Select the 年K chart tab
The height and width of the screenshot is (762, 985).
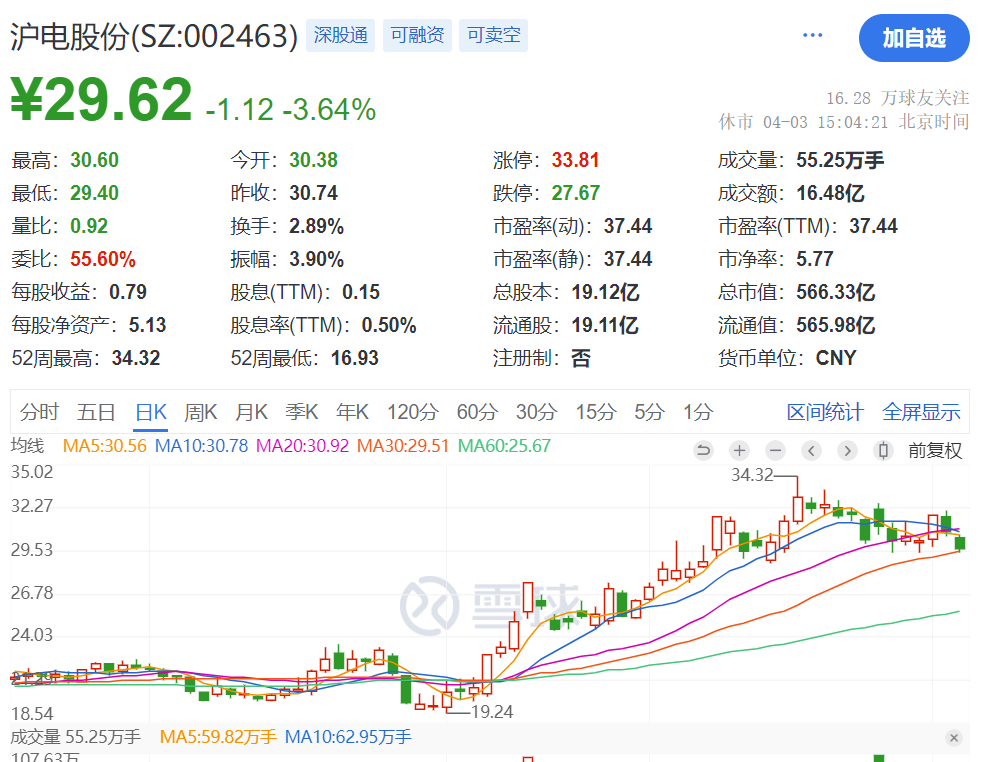click(x=352, y=412)
